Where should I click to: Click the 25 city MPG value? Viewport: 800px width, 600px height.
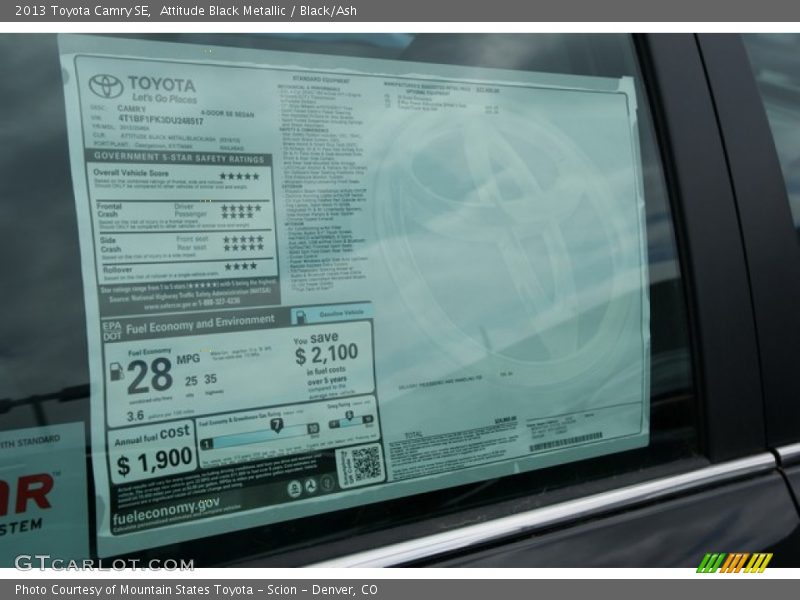tap(191, 381)
